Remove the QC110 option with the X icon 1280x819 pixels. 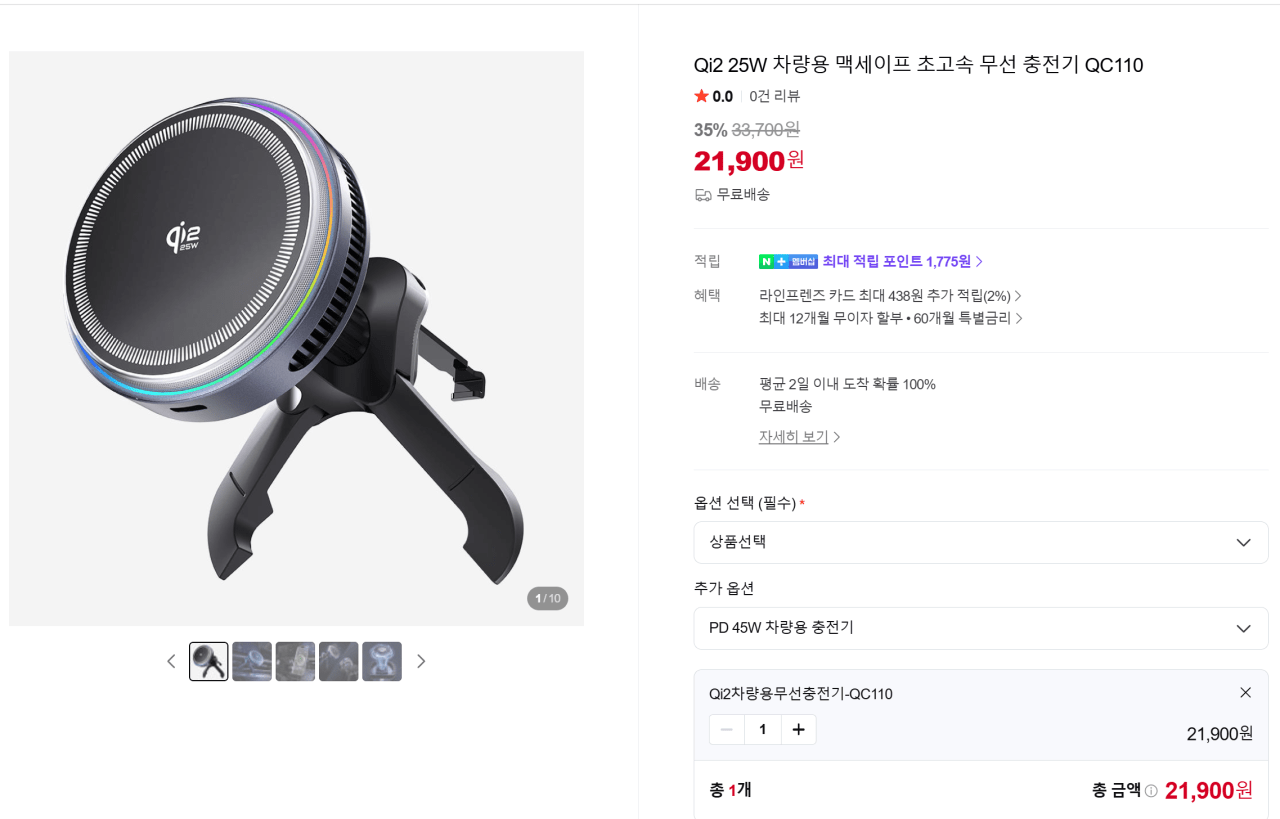tap(1246, 692)
